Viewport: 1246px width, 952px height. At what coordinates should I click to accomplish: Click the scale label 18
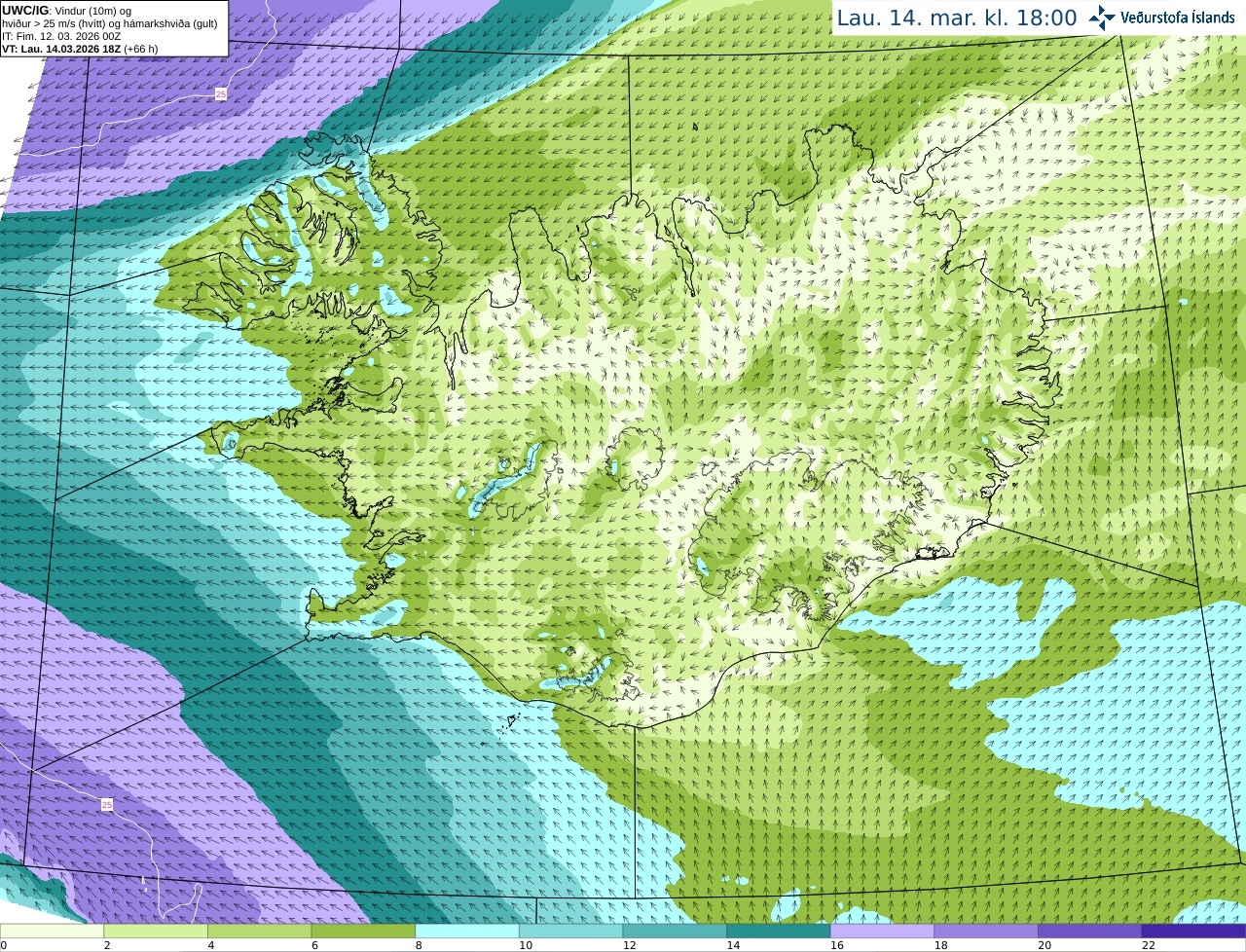(x=941, y=945)
